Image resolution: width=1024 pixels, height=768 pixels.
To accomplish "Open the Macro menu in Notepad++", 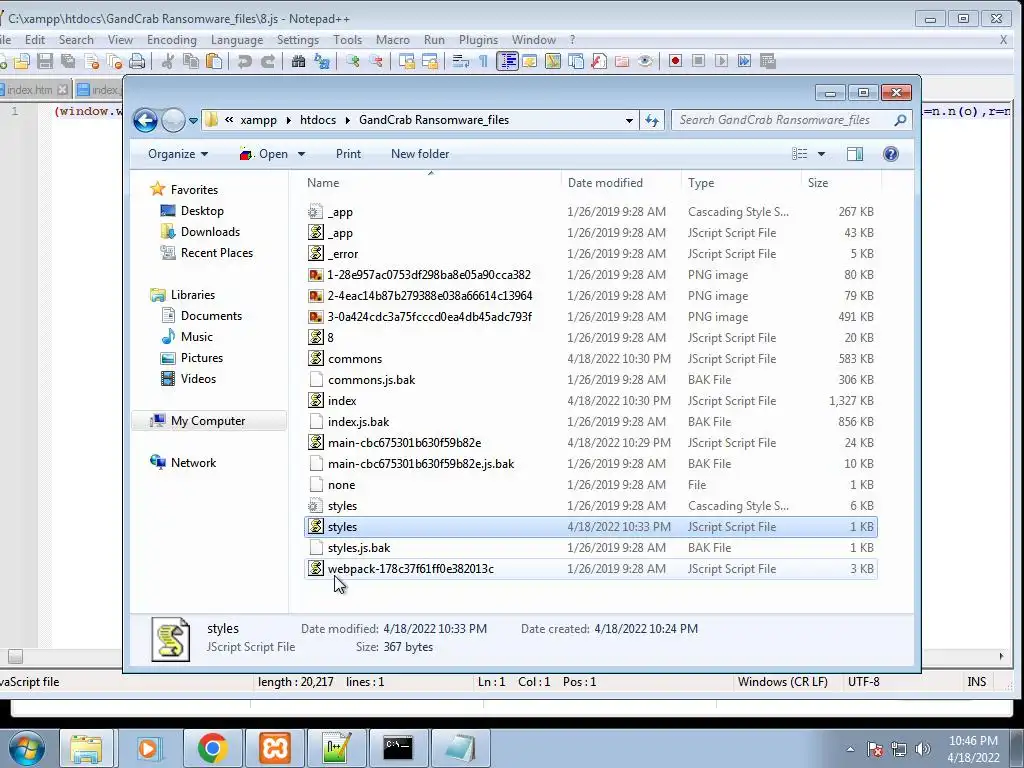I will [x=392, y=40].
